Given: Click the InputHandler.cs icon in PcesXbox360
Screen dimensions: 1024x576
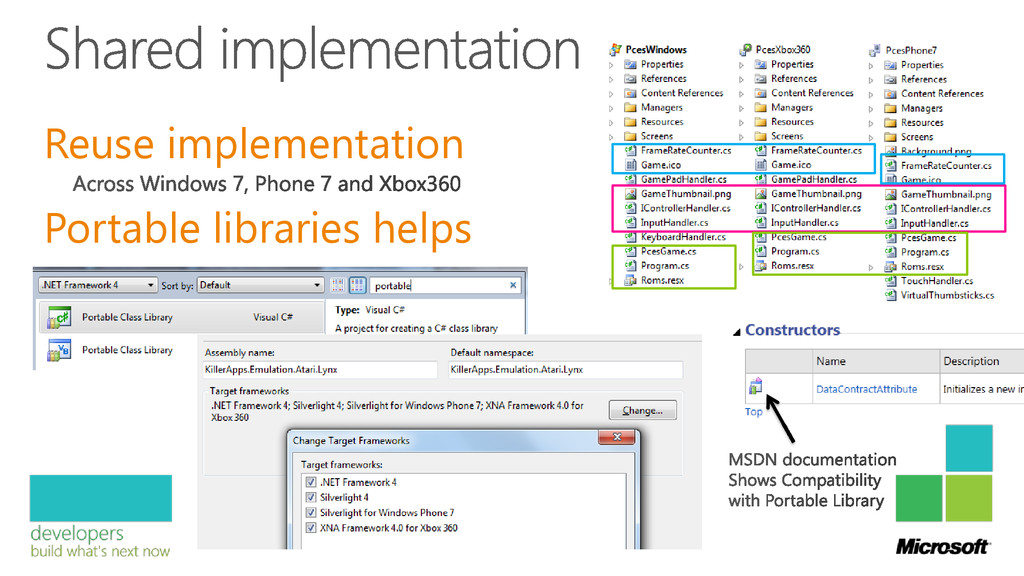Looking at the screenshot, I should [x=760, y=222].
